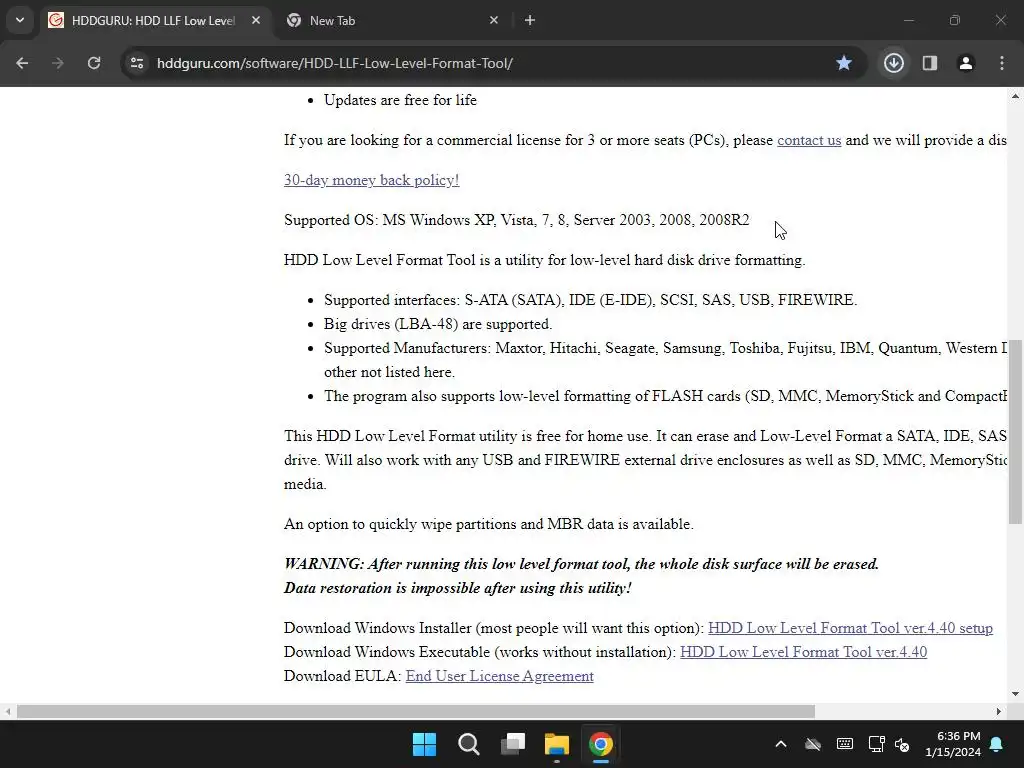Click 'Big drives (LBA-48) are supported.' text

click(x=438, y=325)
